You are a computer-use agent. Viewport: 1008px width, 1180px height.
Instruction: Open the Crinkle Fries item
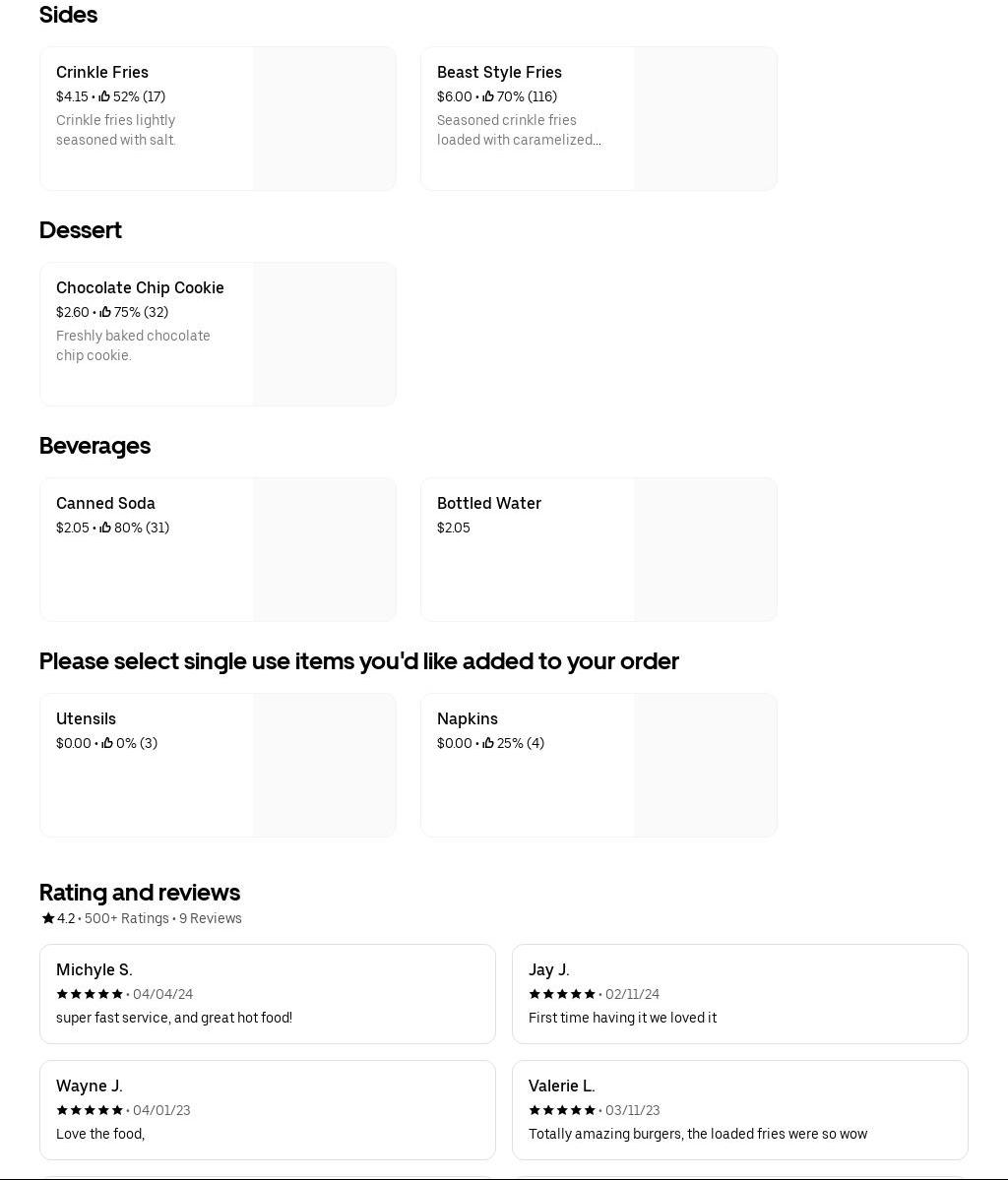[148, 118]
